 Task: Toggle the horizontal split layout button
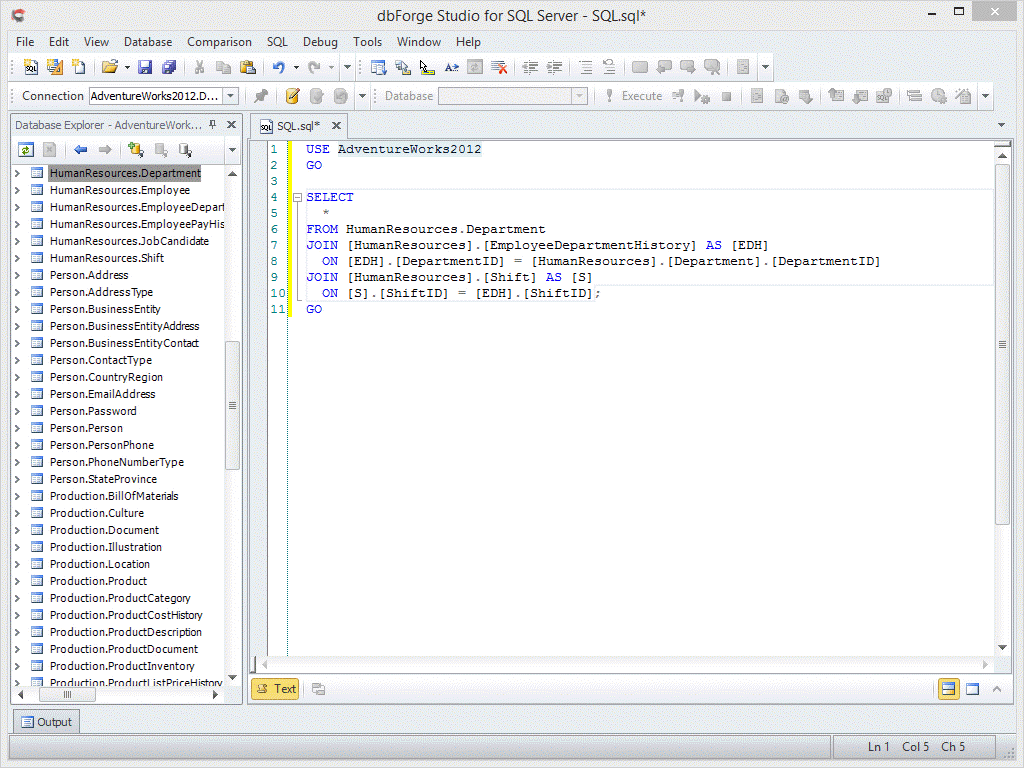(947, 688)
